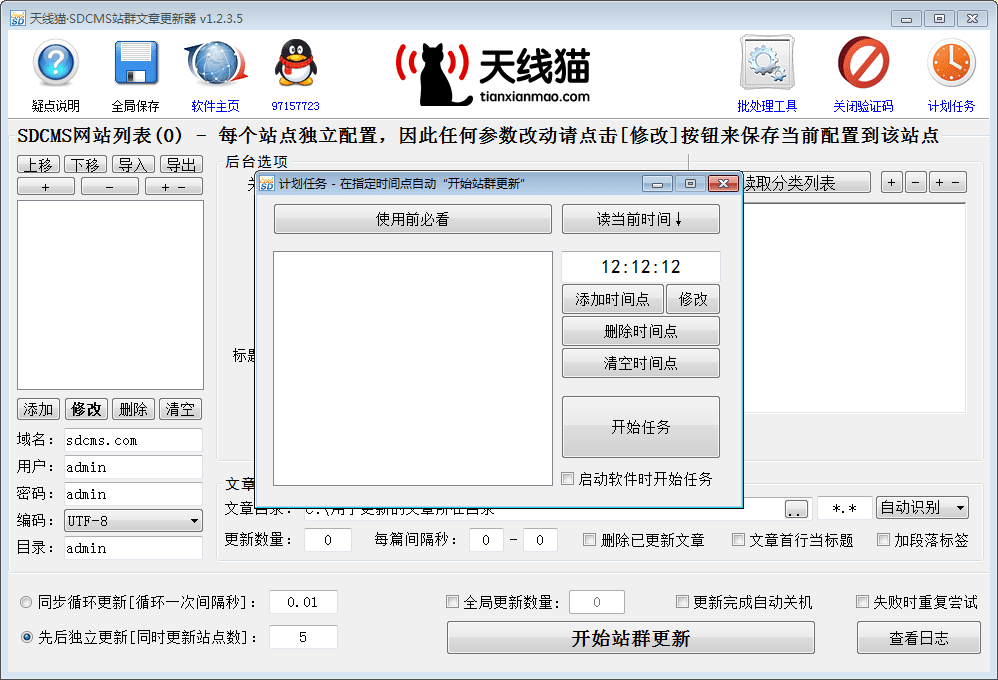
Task: Open the 自动识别 dropdown
Action: coord(922,507)
